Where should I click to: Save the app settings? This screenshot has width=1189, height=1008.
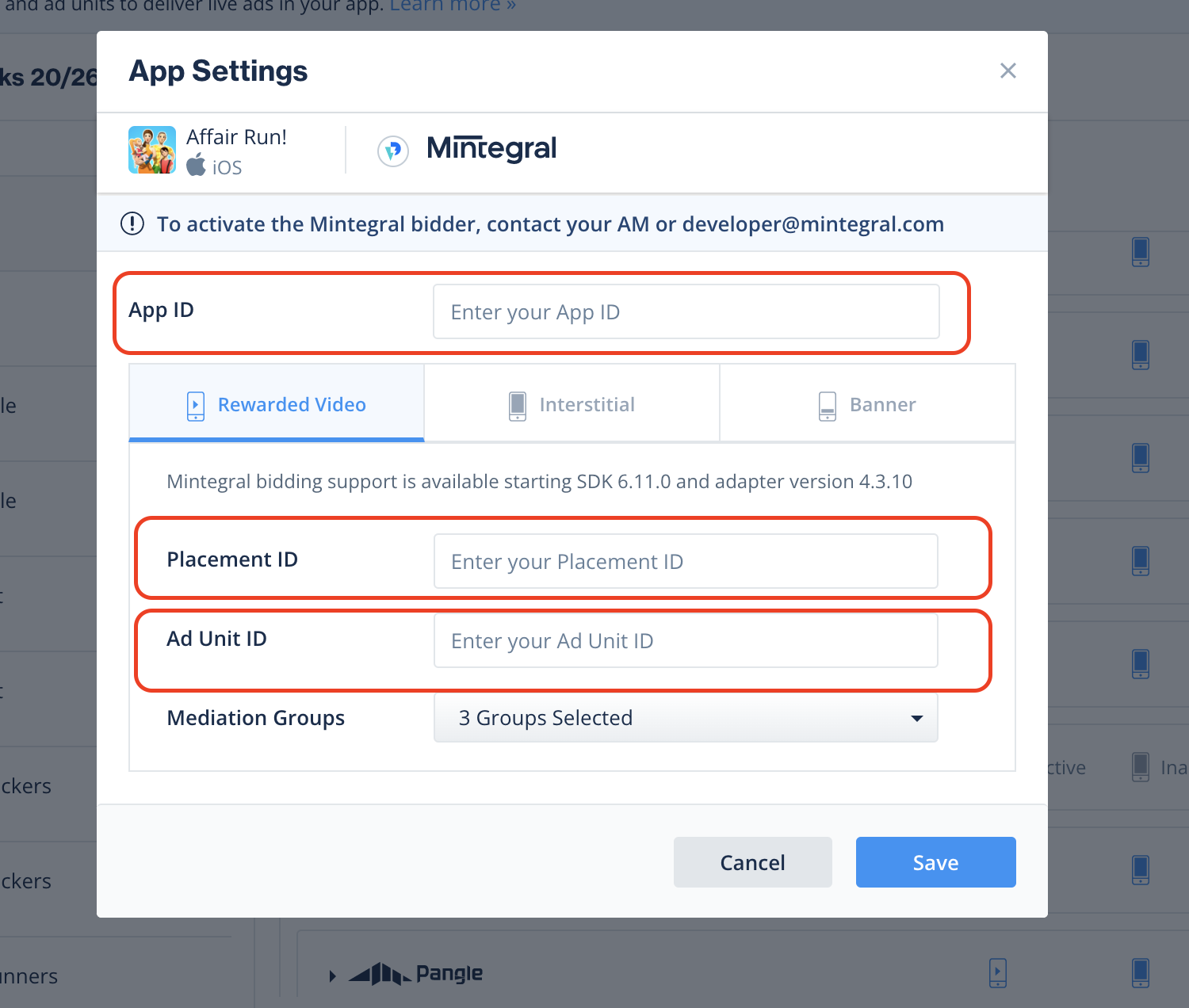936,862
